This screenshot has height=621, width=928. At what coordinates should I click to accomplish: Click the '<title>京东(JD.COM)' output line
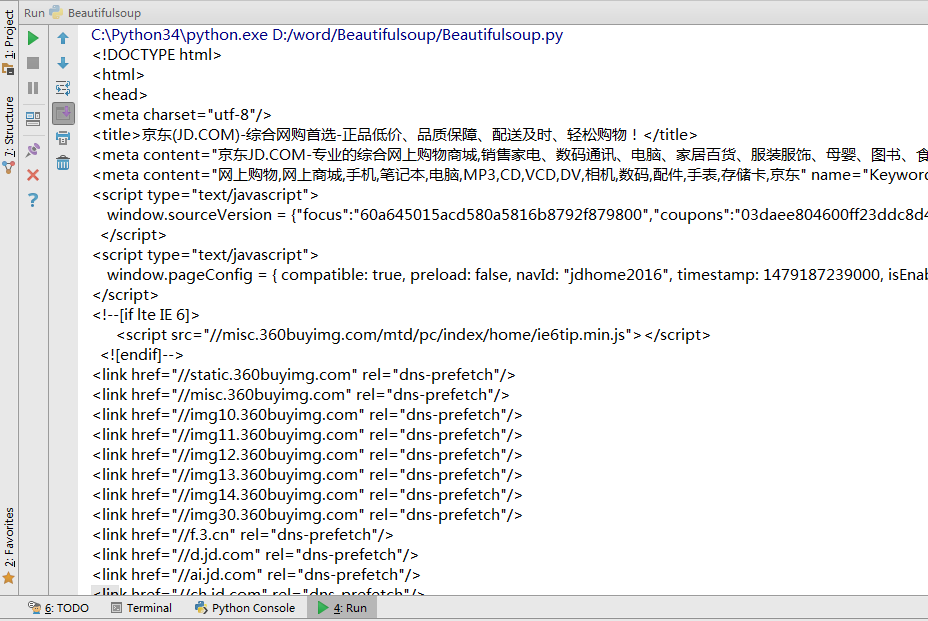click(395, 135)
